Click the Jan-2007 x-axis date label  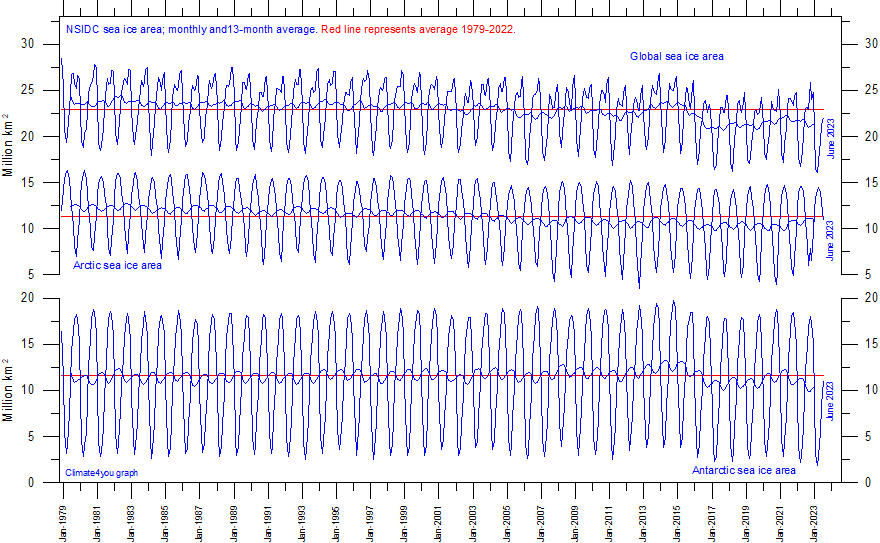[x=541, y=514]
